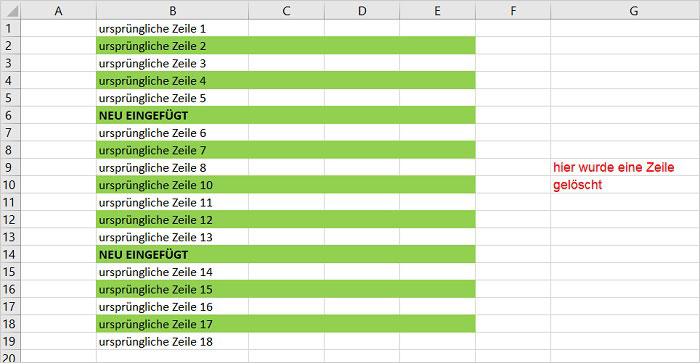Select row 19 header
This screenshot has width=700, height=363.
point(10,342)
